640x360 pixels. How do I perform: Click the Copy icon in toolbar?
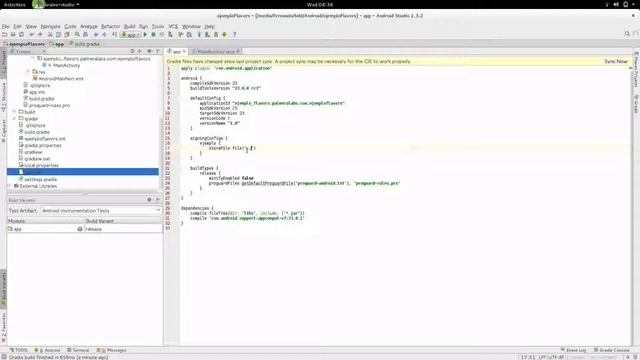58,35
